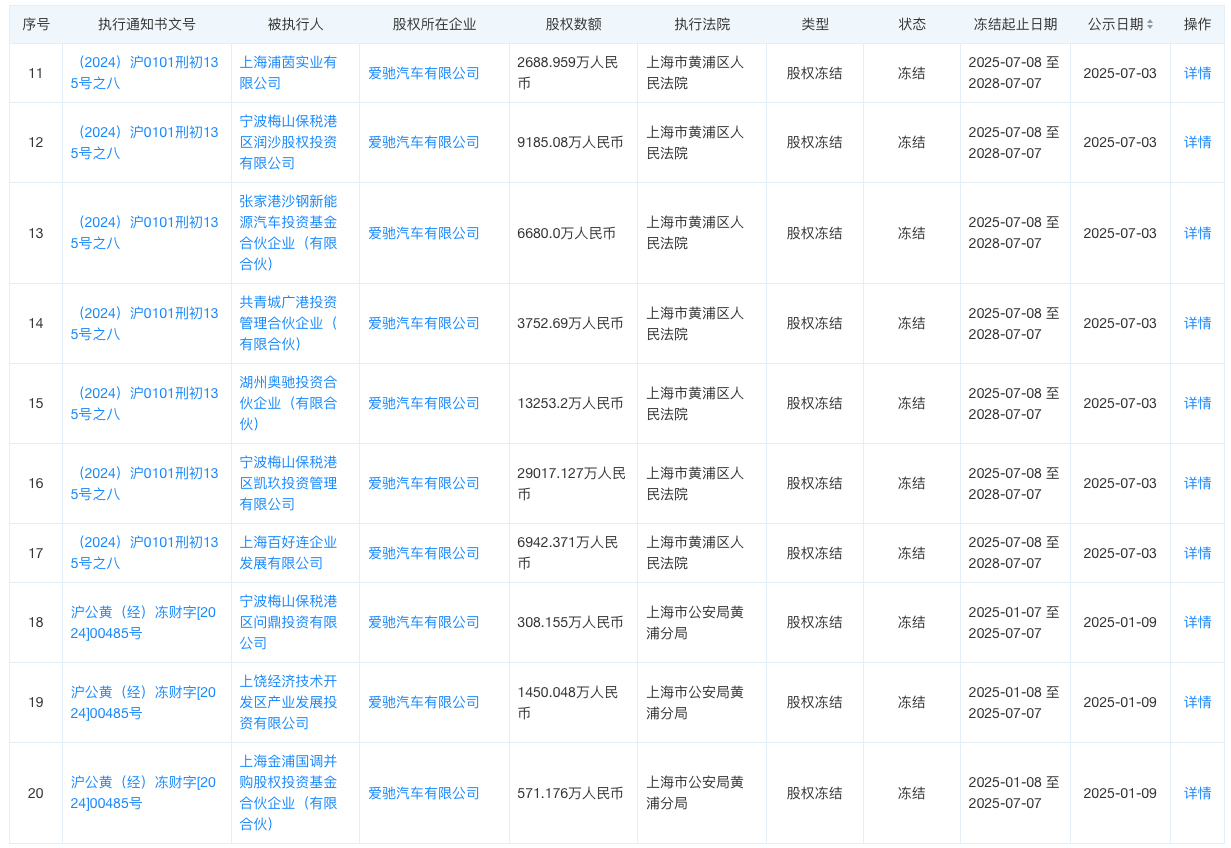This screenshot has height=848, width=1231.
Task: Open 上饶经济技术开发区产业发展投资有限公司 link
Action: point(288,702)
